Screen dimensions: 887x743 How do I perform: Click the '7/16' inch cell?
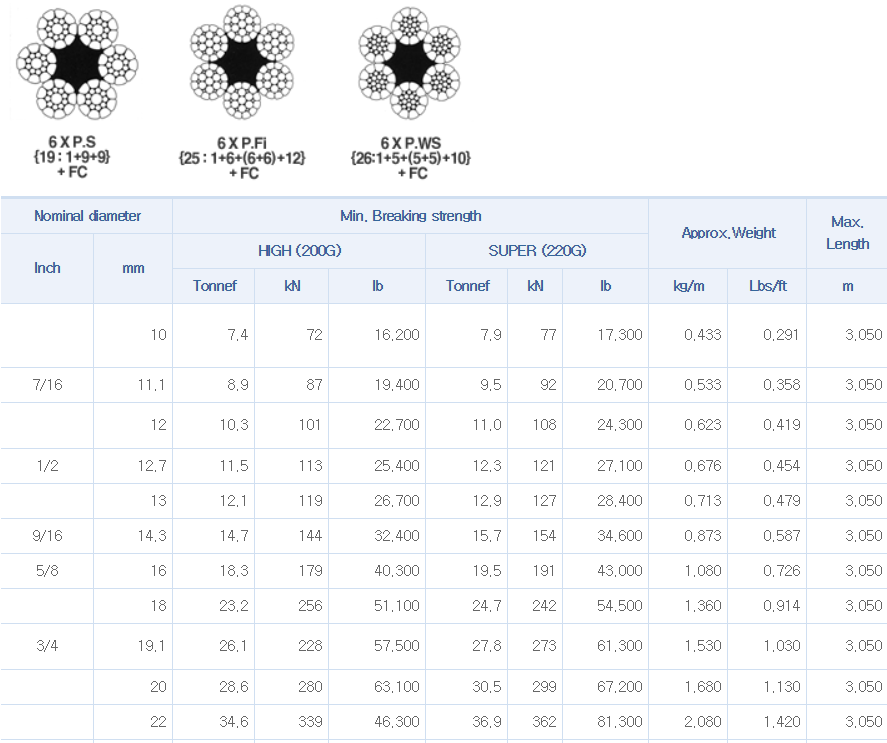(x=48, y=385)
